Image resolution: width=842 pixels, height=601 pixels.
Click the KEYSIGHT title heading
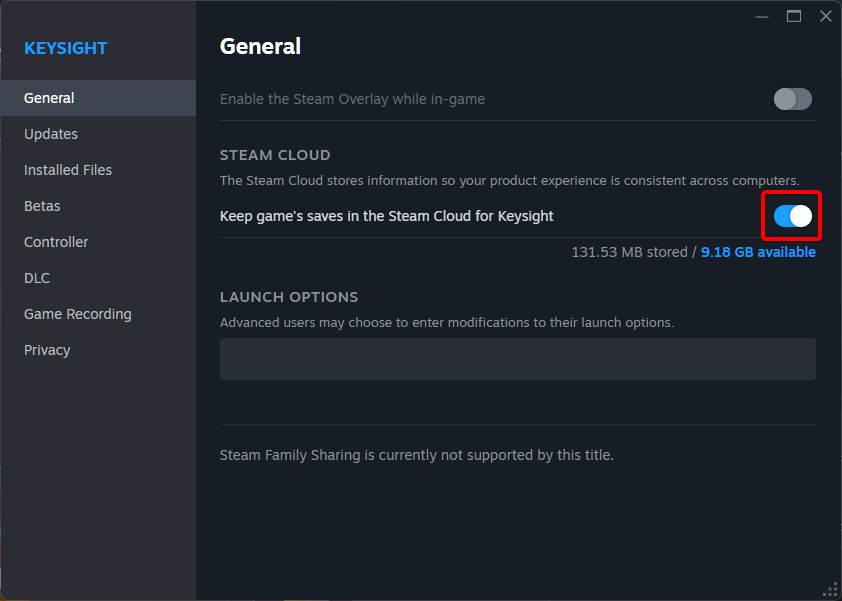(x=66, y=48)
